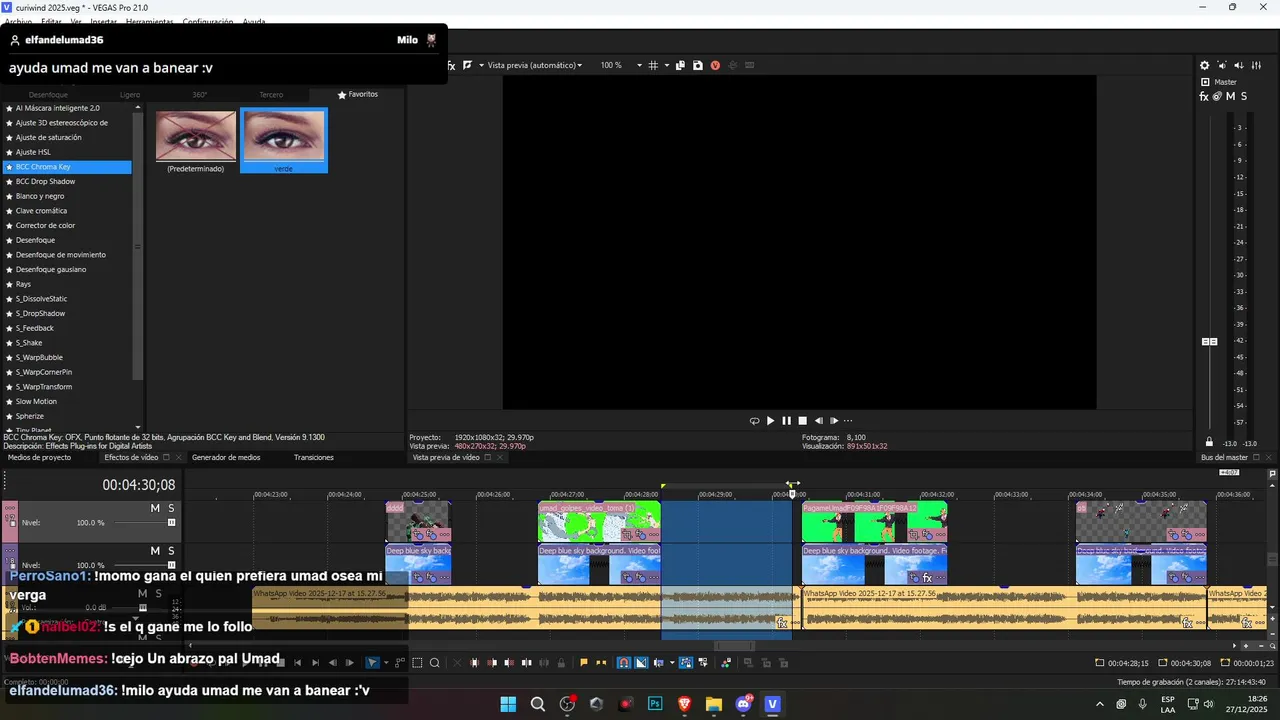Image resolution: width=1280 pixels, height=720 pixels.
Task: Adjust first video track Nivel slider
Action: (x=171, y=522)
